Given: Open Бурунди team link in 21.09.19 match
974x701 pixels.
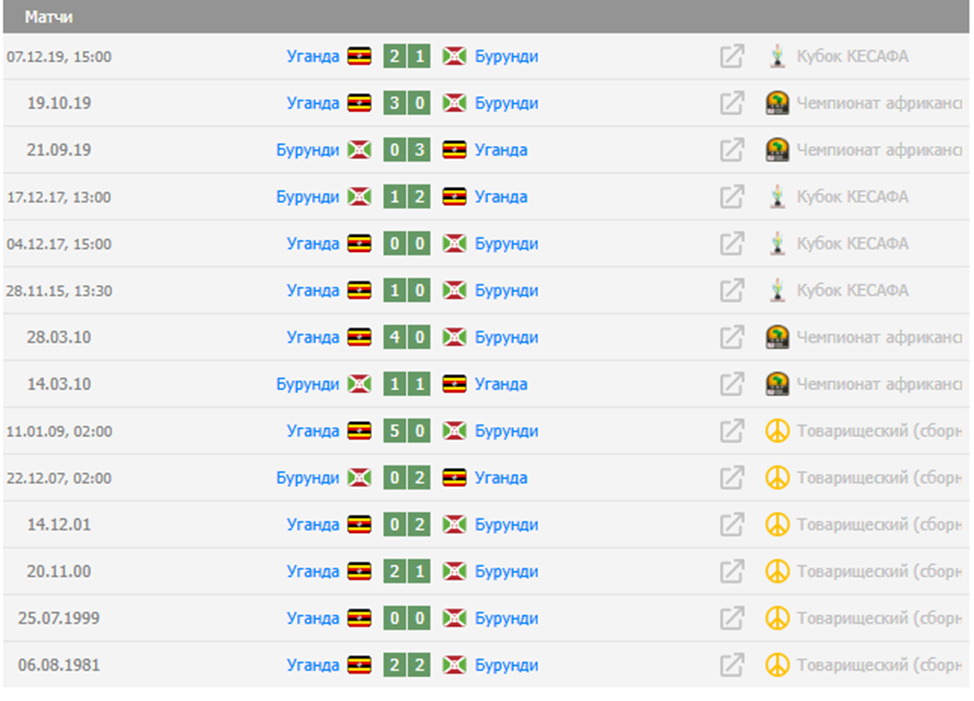Looking at the screenshot, I should click(x=308, y=150).
